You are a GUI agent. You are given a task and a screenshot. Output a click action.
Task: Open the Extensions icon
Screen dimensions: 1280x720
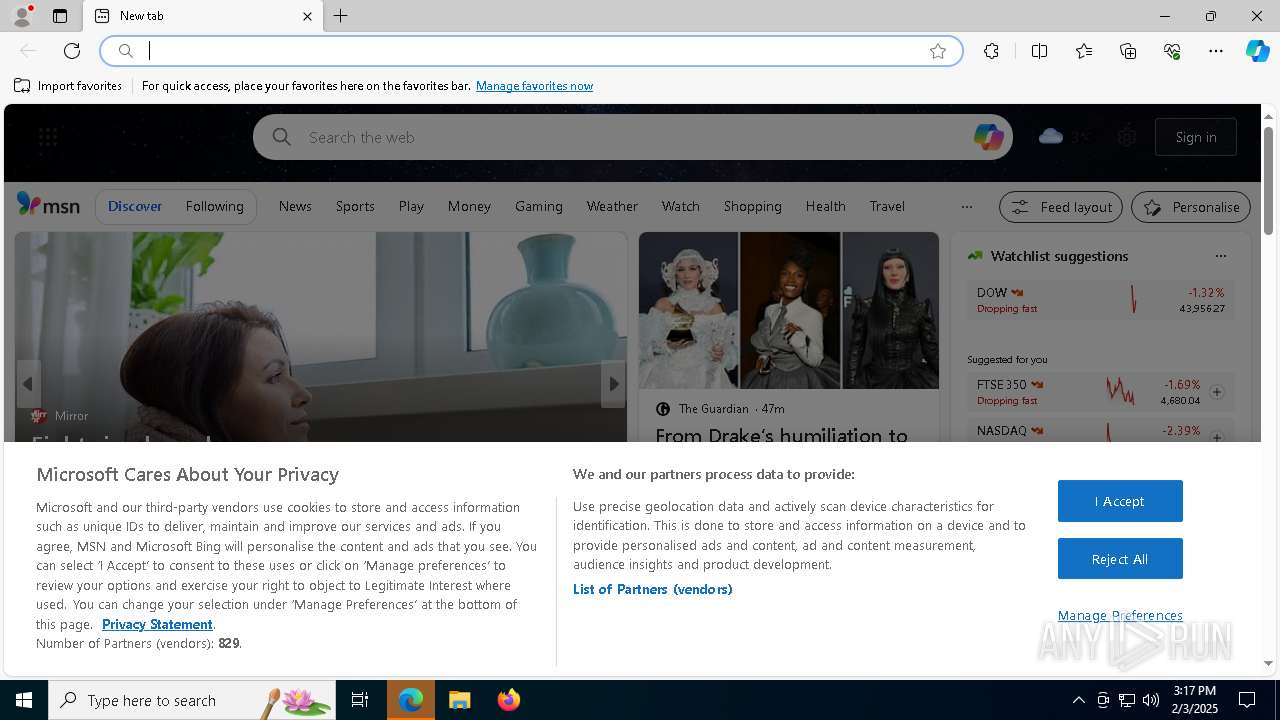[x=991, y=51]
